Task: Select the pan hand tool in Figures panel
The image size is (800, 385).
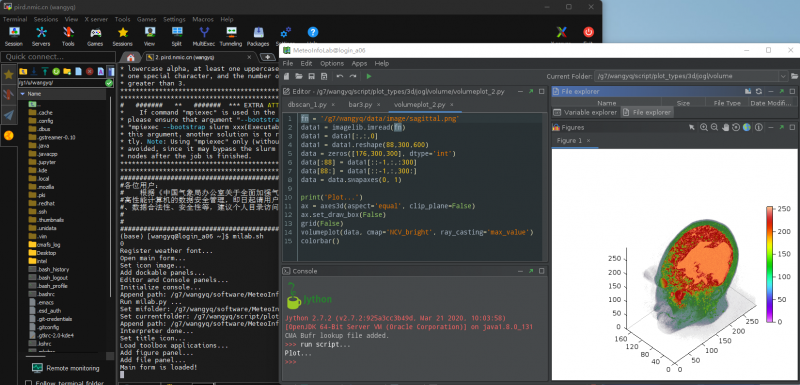Action: (x=725, y=127)
